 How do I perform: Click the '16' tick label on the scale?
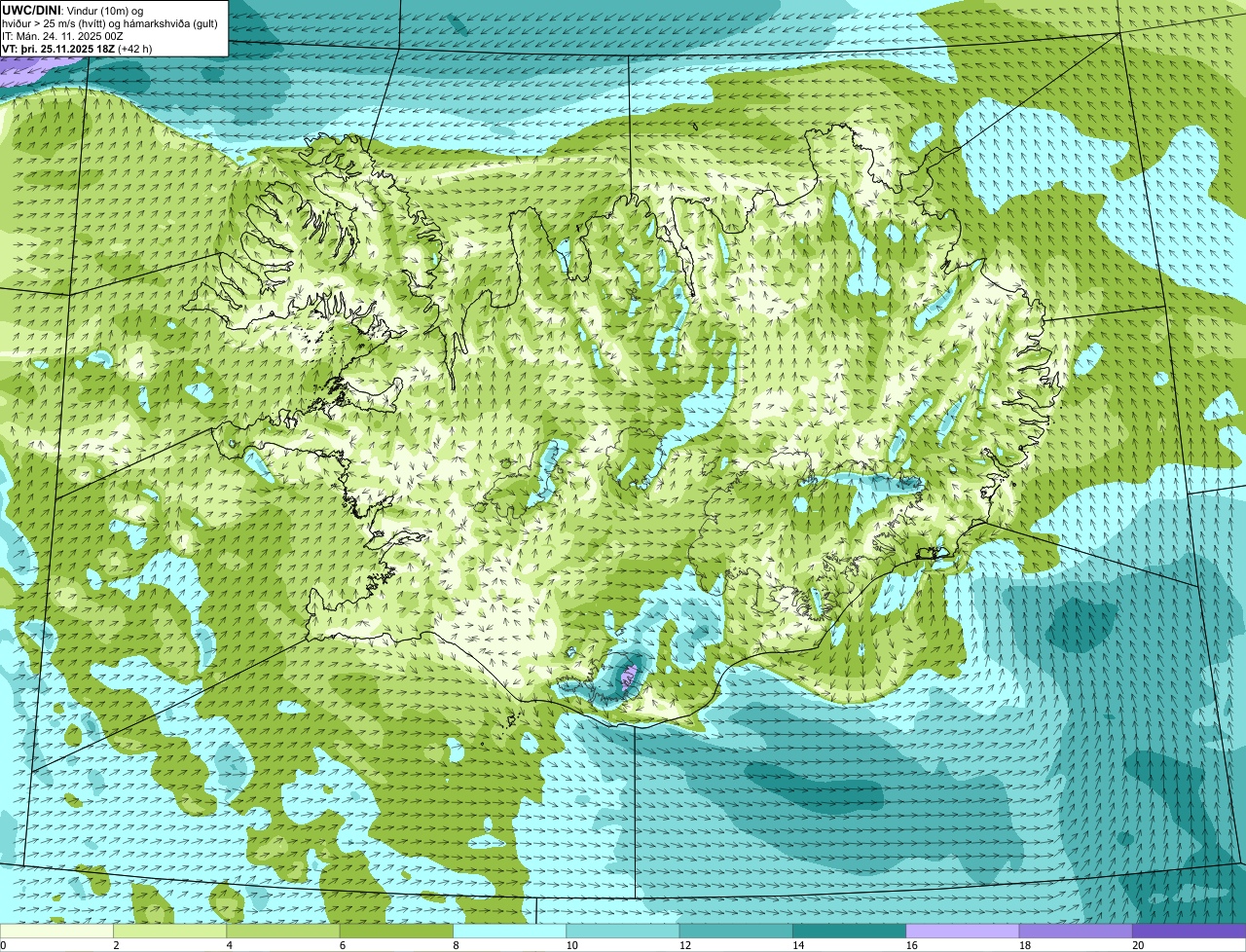pyautogui.click(x=912, y=945)
